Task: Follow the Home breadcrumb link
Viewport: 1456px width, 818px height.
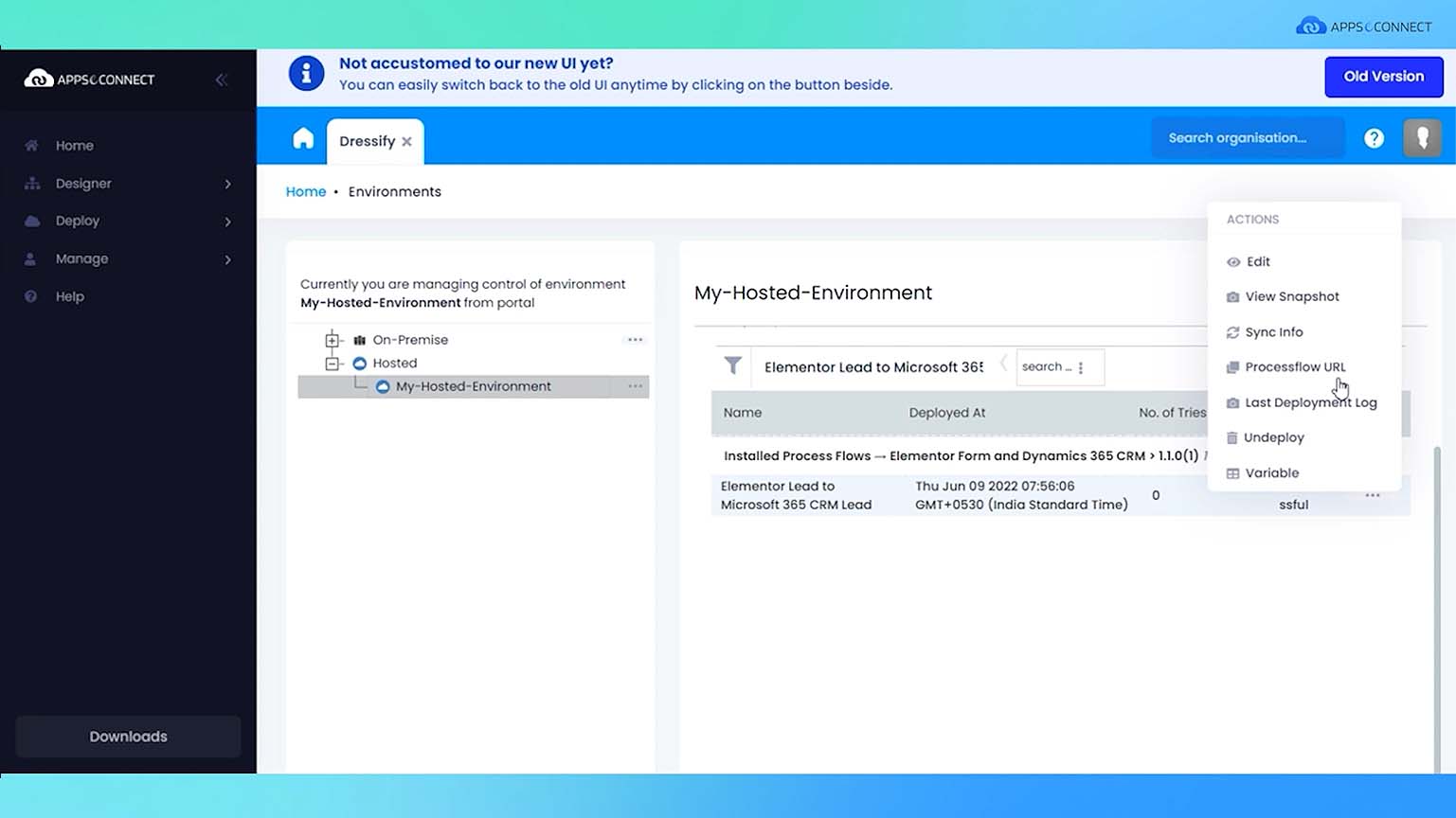Action: coord(306,191)
